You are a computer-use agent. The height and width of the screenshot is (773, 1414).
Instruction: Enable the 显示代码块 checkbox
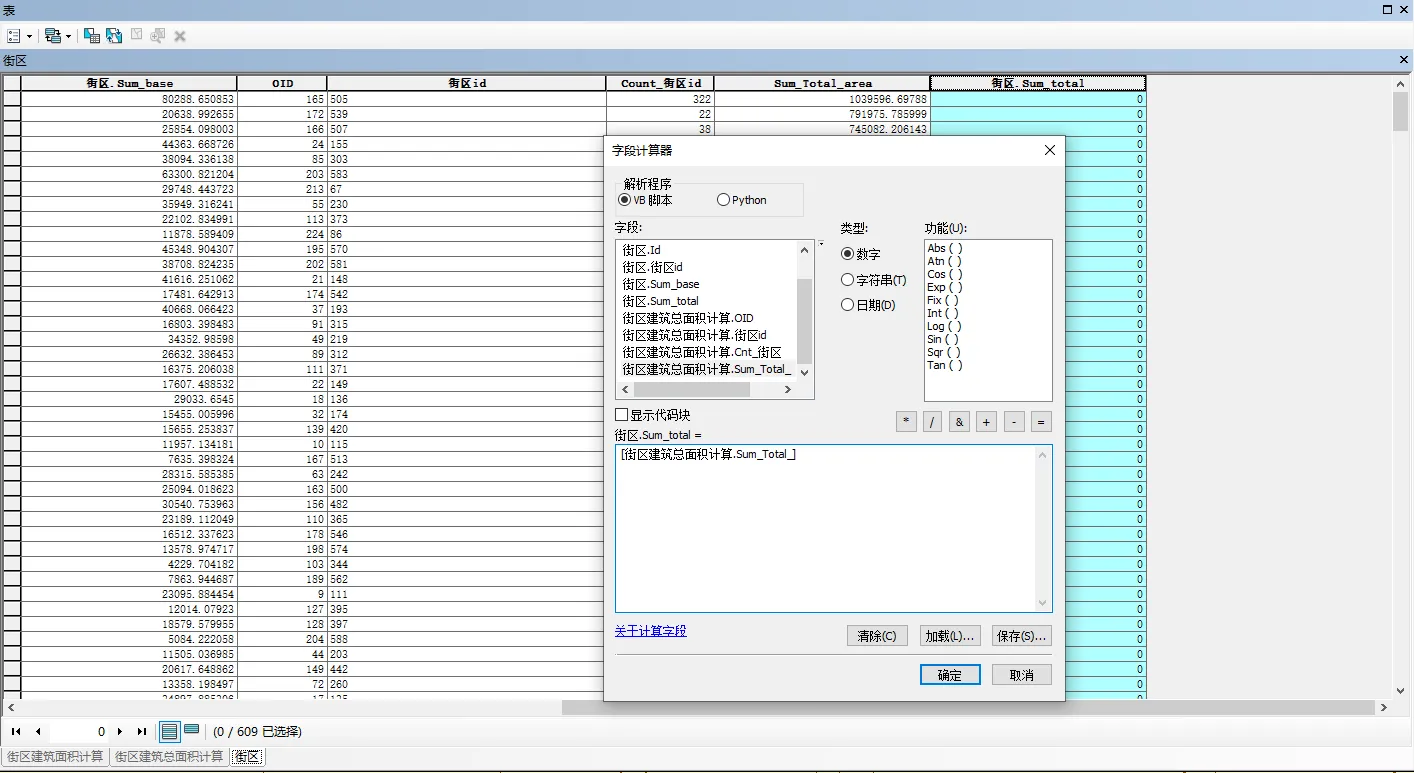click(621, 414)
